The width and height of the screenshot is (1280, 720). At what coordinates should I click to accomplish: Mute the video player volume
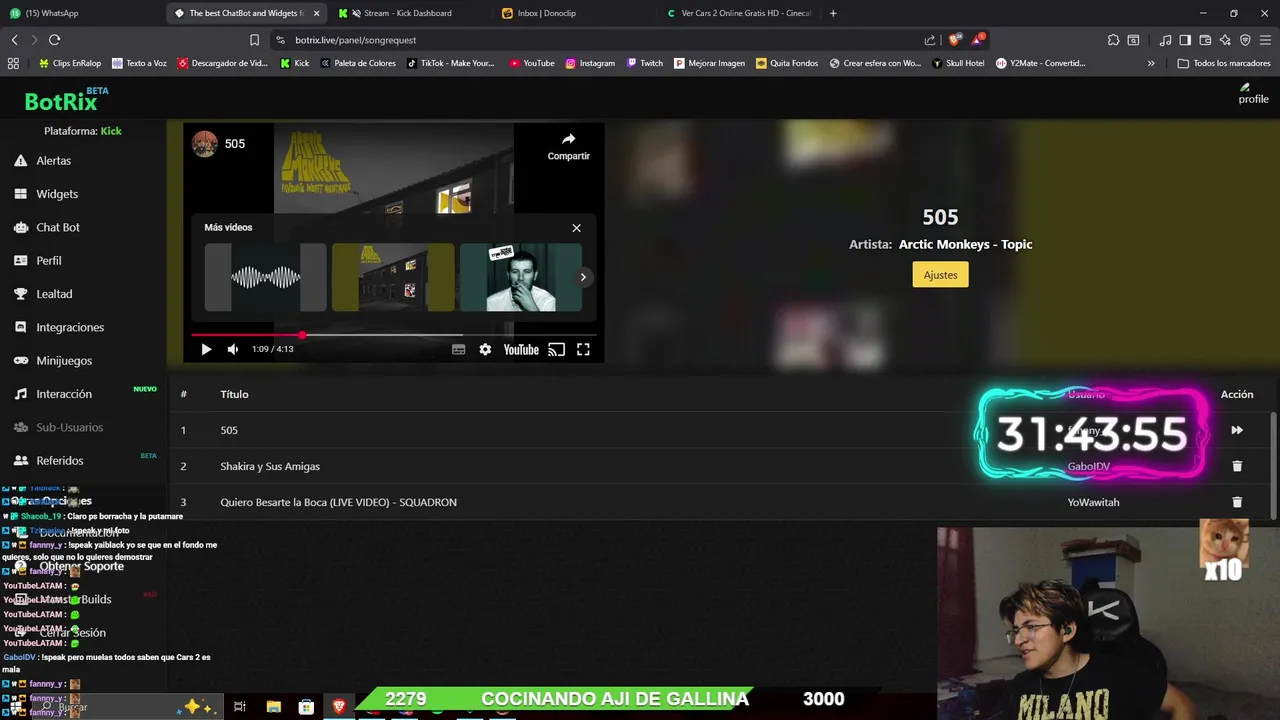[x=233, y=349]
